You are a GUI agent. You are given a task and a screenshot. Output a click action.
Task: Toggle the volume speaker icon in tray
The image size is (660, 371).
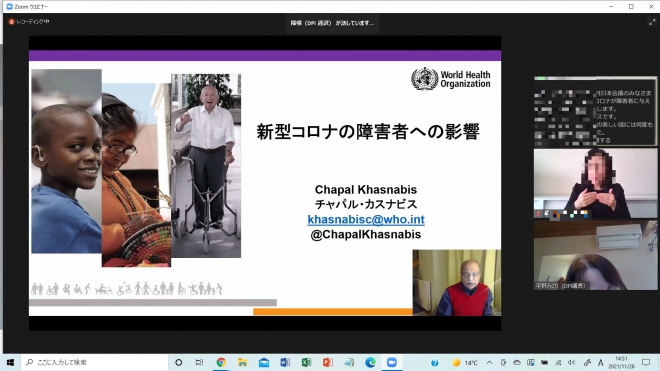click(571, 363)
